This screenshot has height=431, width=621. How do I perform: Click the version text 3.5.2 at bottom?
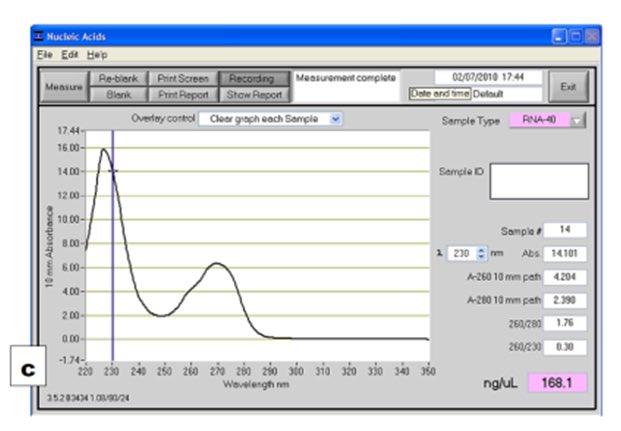tap(88, 398)
